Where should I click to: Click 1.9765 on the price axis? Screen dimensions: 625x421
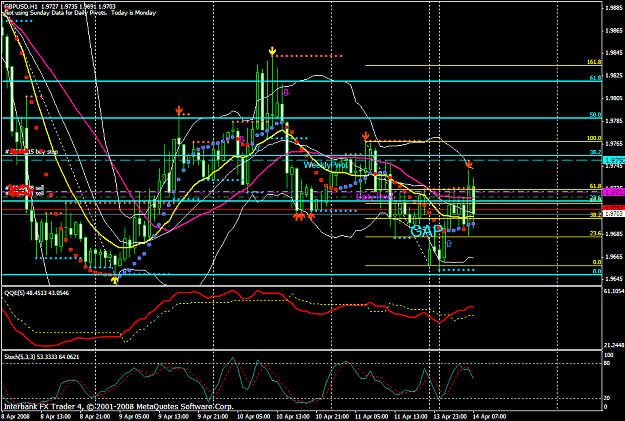pyautogui.click(x=614, y=143)
